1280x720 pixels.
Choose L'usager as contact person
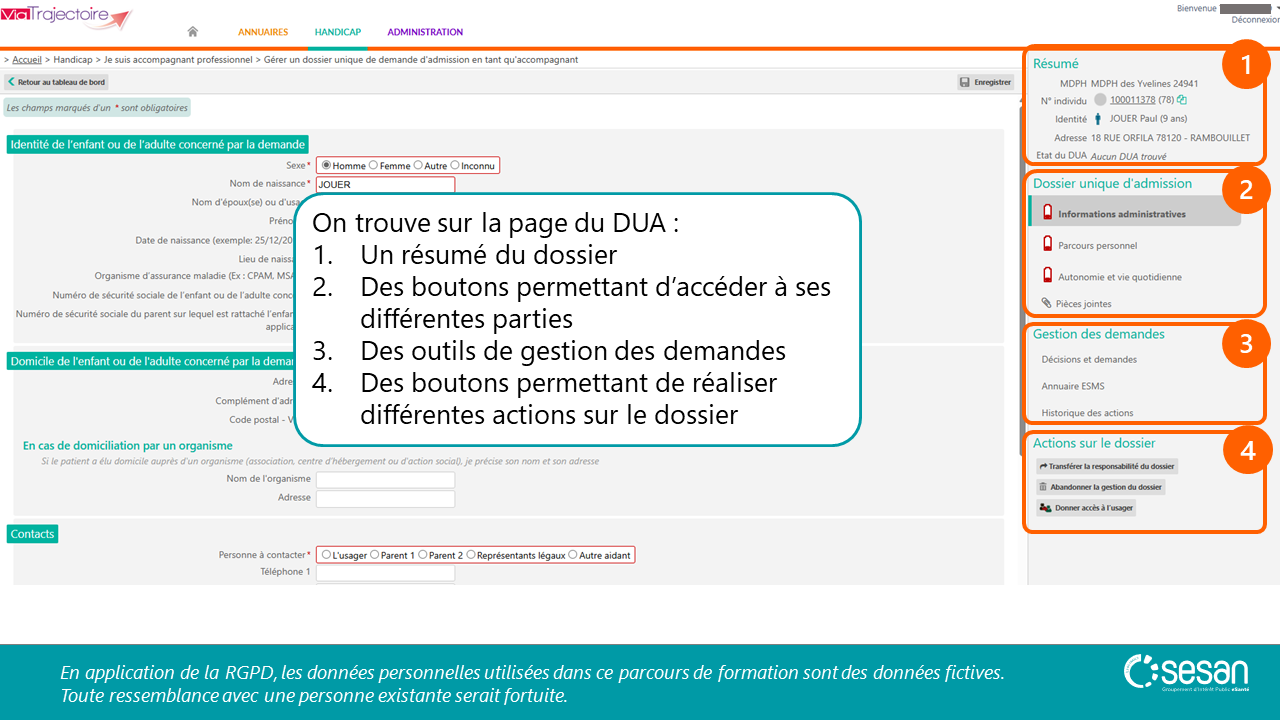point(327,554)
